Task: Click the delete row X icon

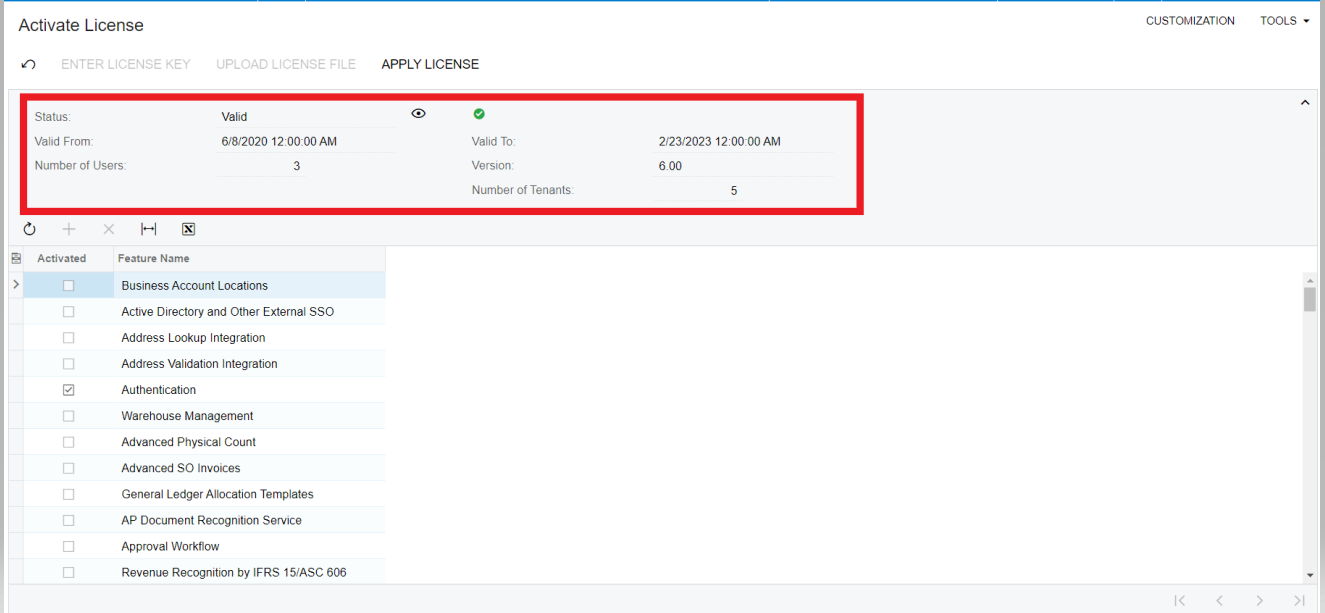Action: (108, 229)
